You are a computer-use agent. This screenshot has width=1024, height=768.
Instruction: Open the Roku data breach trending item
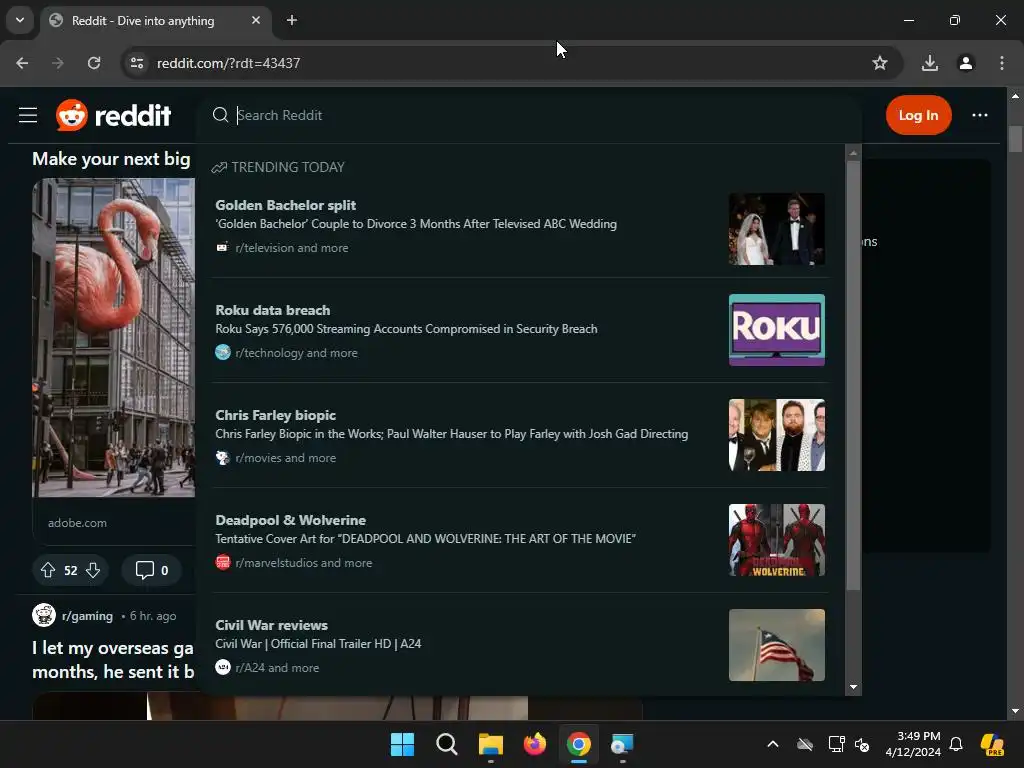(520, 330)
